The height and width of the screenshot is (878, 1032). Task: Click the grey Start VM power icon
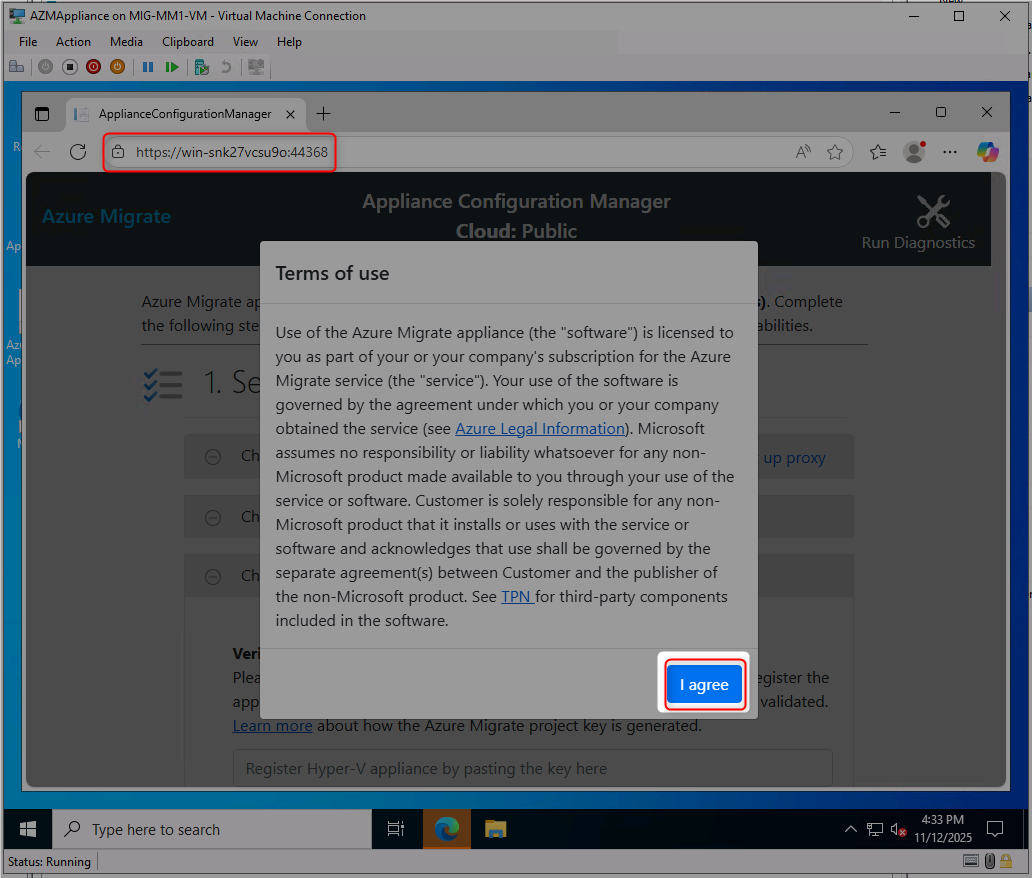pos(45,67)
